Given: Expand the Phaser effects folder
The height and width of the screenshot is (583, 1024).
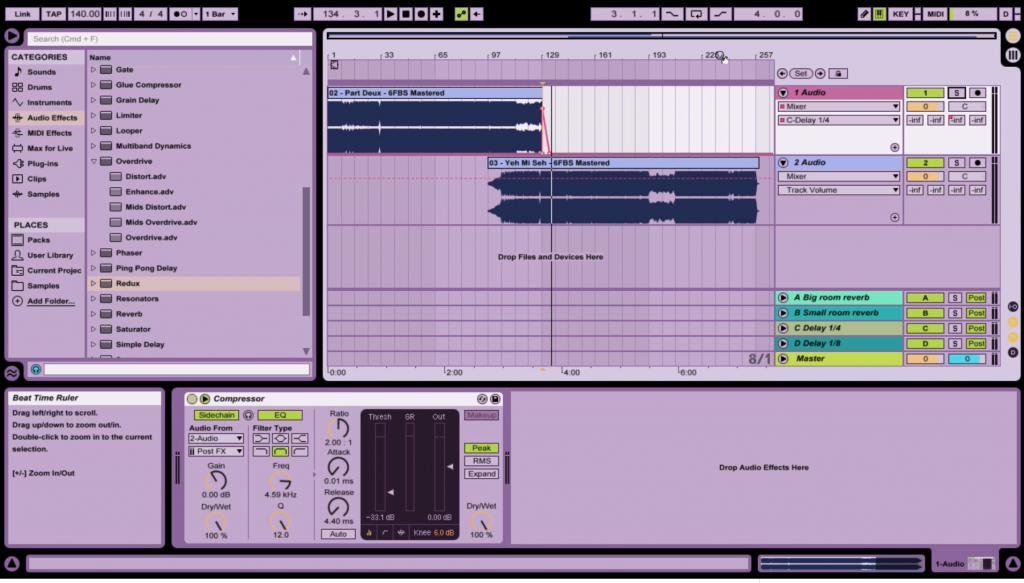Looking at the screenshot, I should coord(91,253).
